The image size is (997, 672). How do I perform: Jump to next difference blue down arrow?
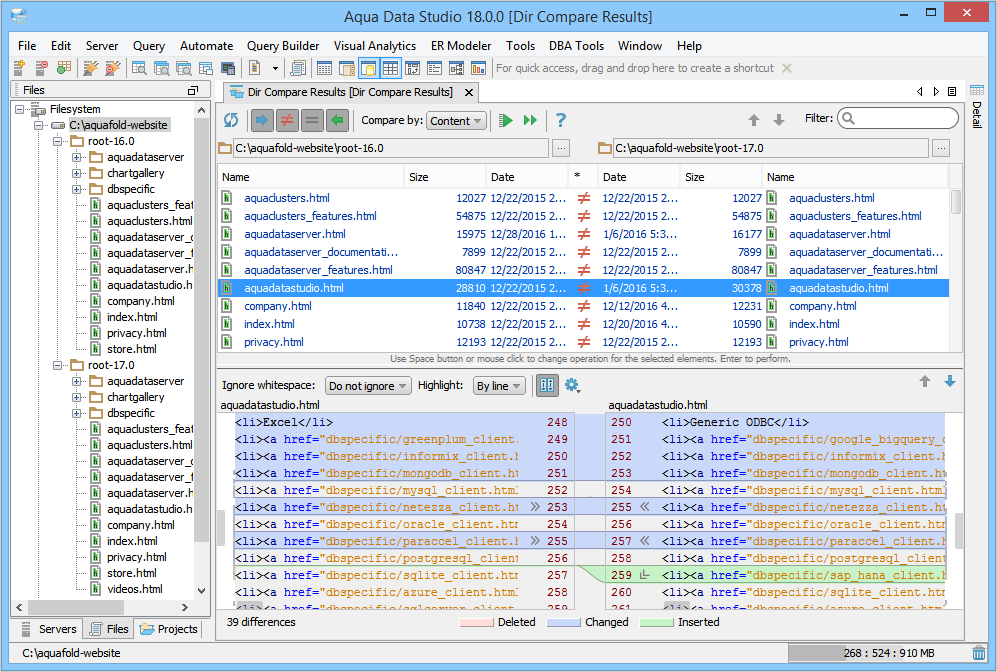[x=949, y=382]
